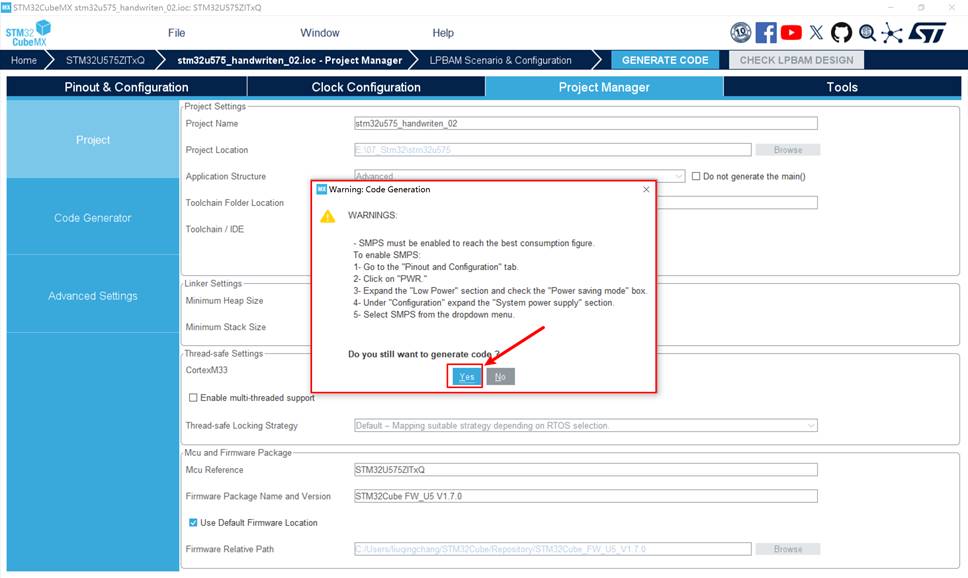Click the Mcu Reference field
The image size is (968, 578).
point(586,470)
